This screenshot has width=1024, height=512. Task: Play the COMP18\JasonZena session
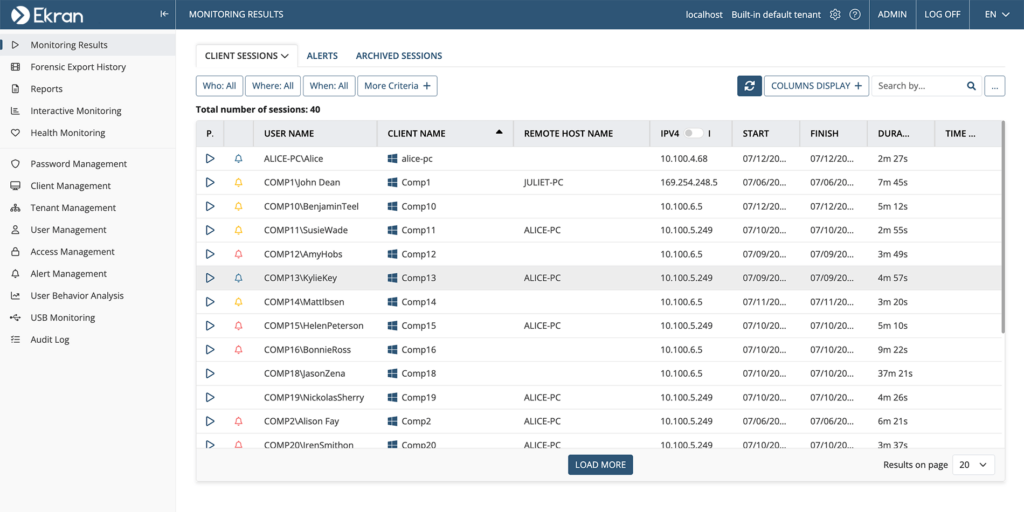(210, 374)
